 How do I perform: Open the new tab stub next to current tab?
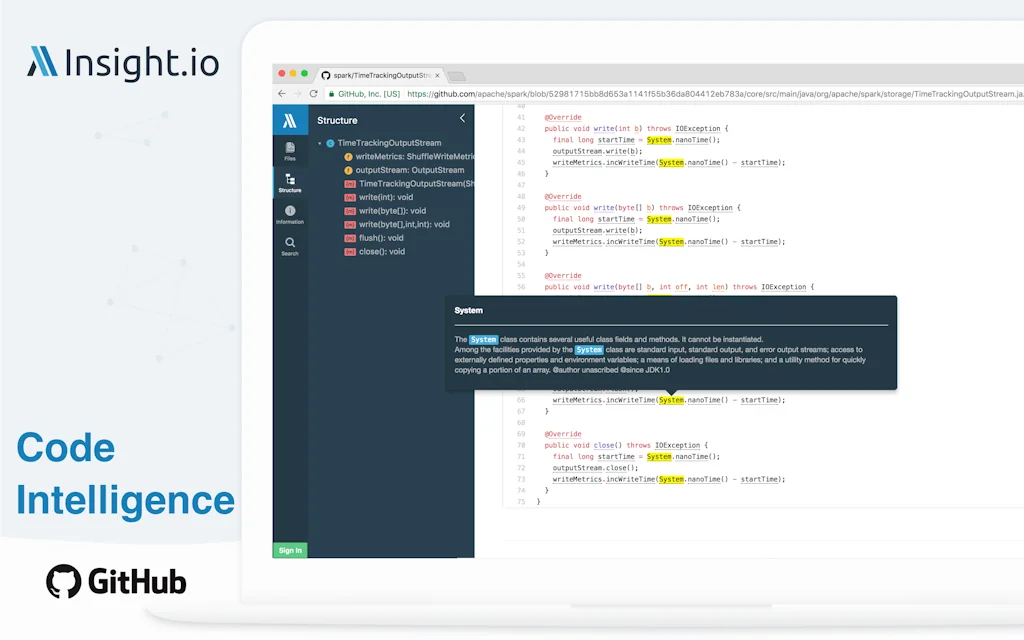click(457, 75)
